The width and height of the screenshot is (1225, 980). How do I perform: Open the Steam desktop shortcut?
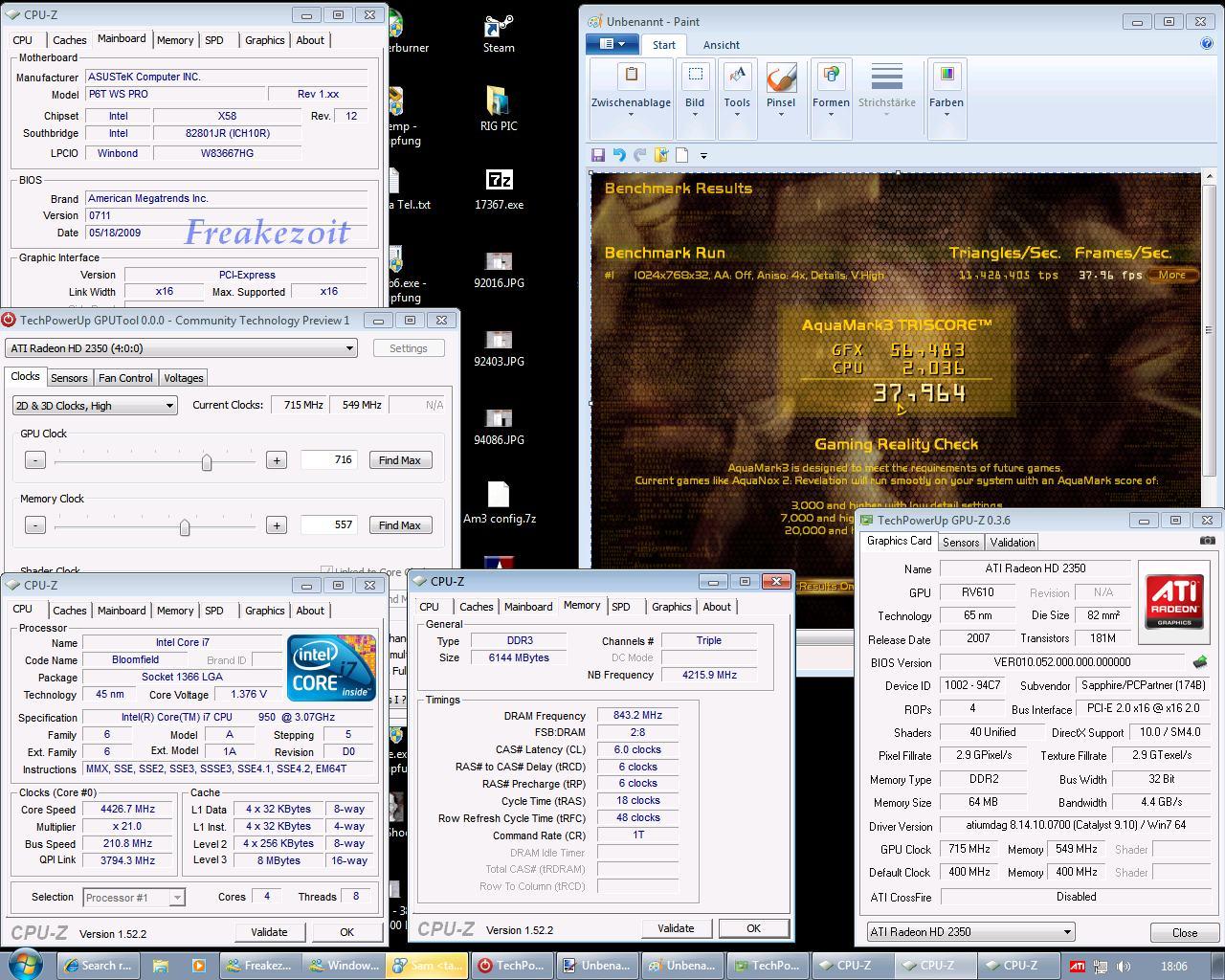pyautogui.click(x=499, y=33)
